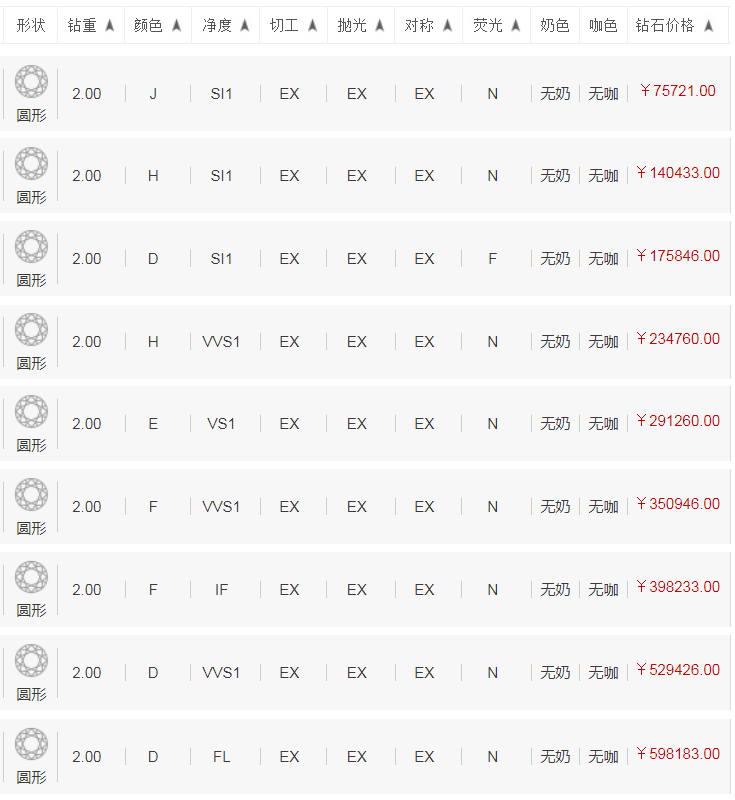Select the diamond icon for ¥175846.00 listing

pyautogui.click(x=31, y=247)
